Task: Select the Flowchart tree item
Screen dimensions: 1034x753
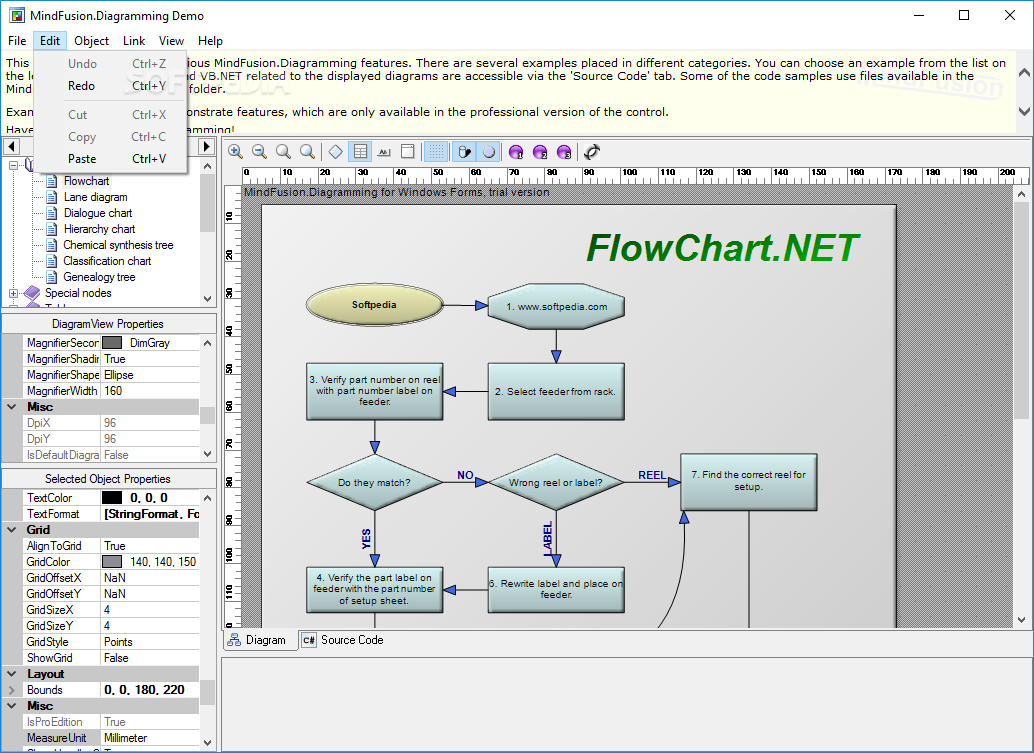Action: click(x=86, y=181)
